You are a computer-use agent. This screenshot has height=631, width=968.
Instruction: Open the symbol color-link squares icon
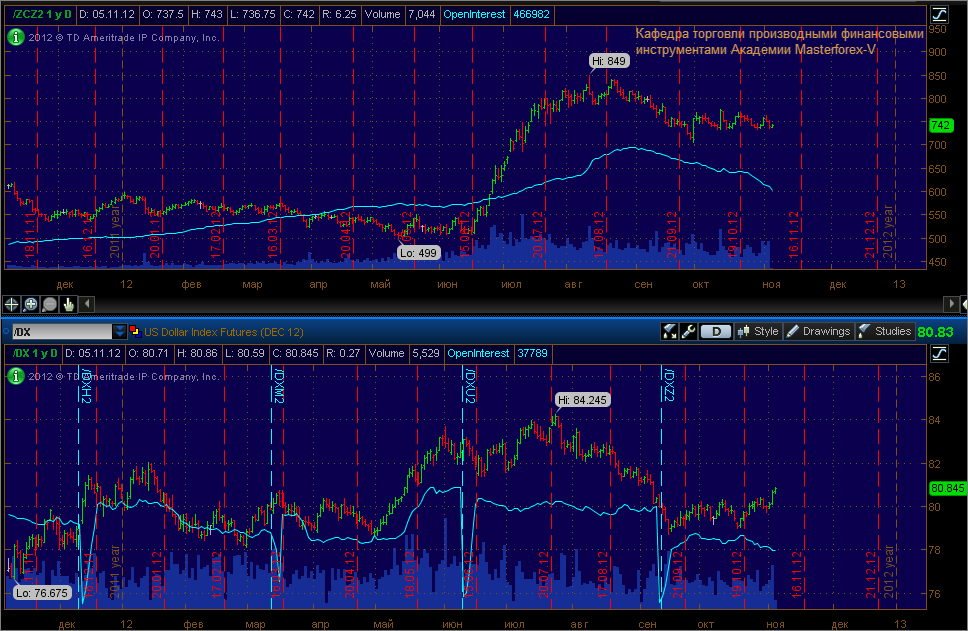[135, 332]
